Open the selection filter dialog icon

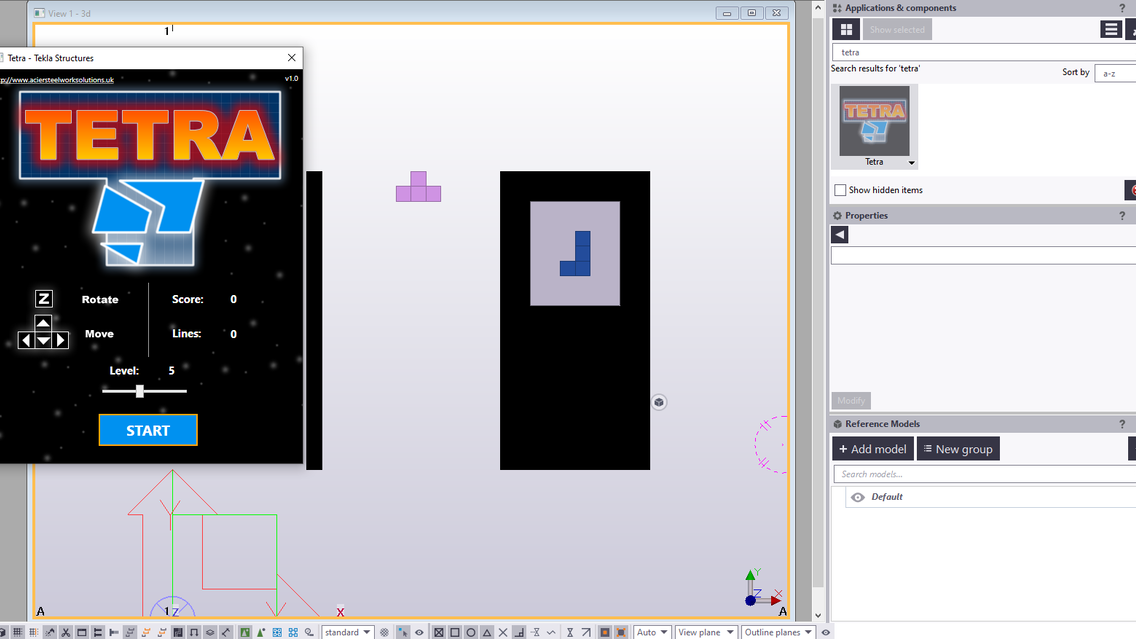[384, 632]
